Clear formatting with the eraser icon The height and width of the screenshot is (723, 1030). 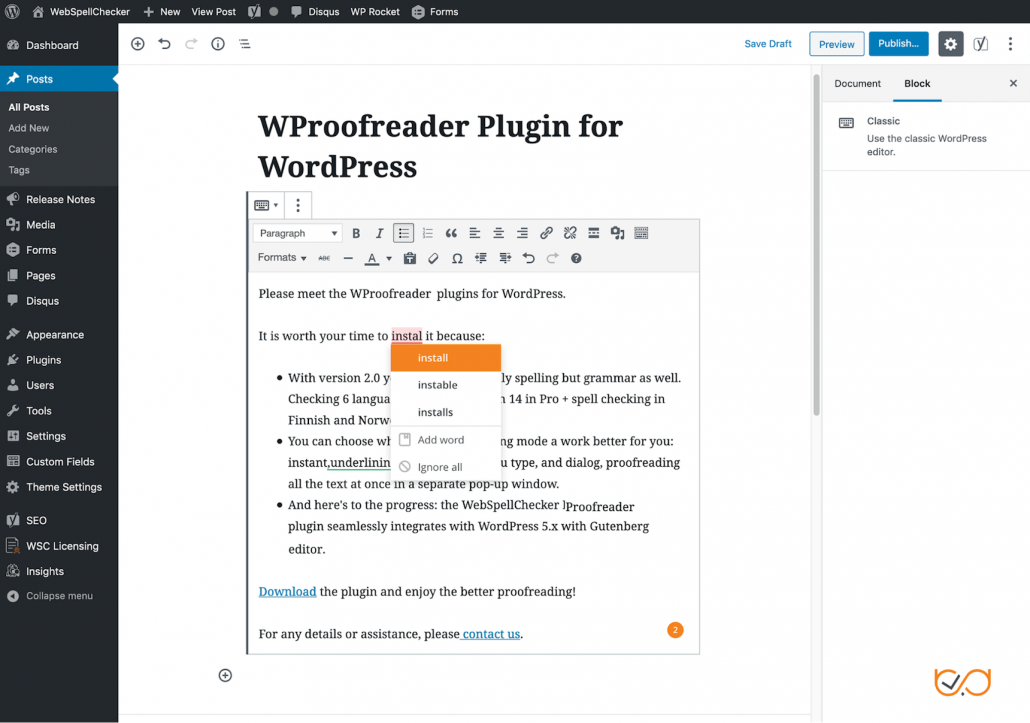pos(432,258)
